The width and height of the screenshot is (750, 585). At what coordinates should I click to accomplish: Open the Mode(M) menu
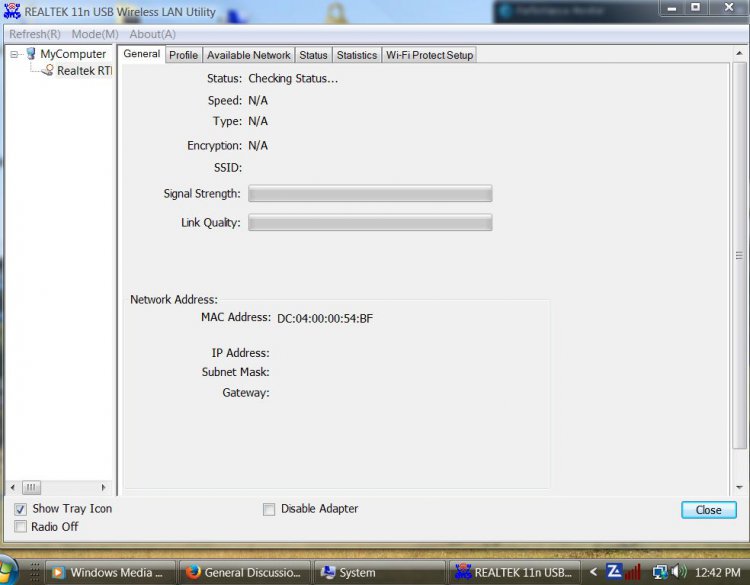pos(95,34)
